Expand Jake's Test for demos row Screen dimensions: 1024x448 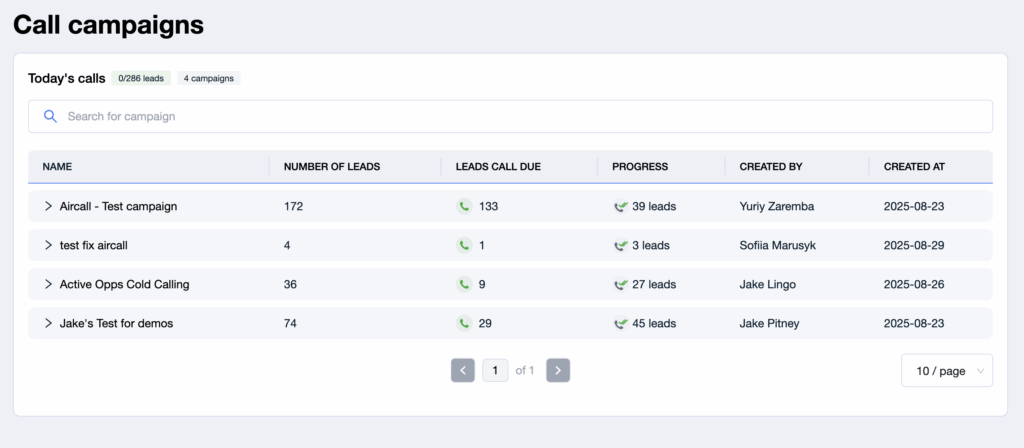48,323
